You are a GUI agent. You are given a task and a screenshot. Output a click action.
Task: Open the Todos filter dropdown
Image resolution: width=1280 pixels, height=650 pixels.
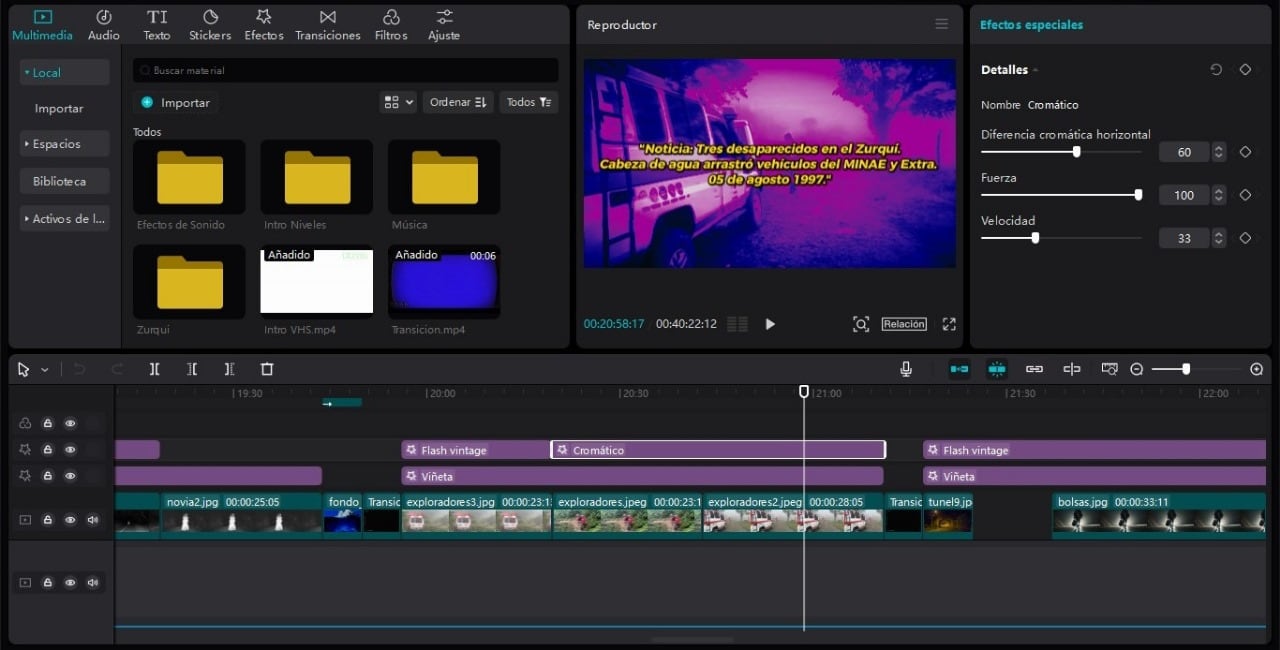pos(528,102)
